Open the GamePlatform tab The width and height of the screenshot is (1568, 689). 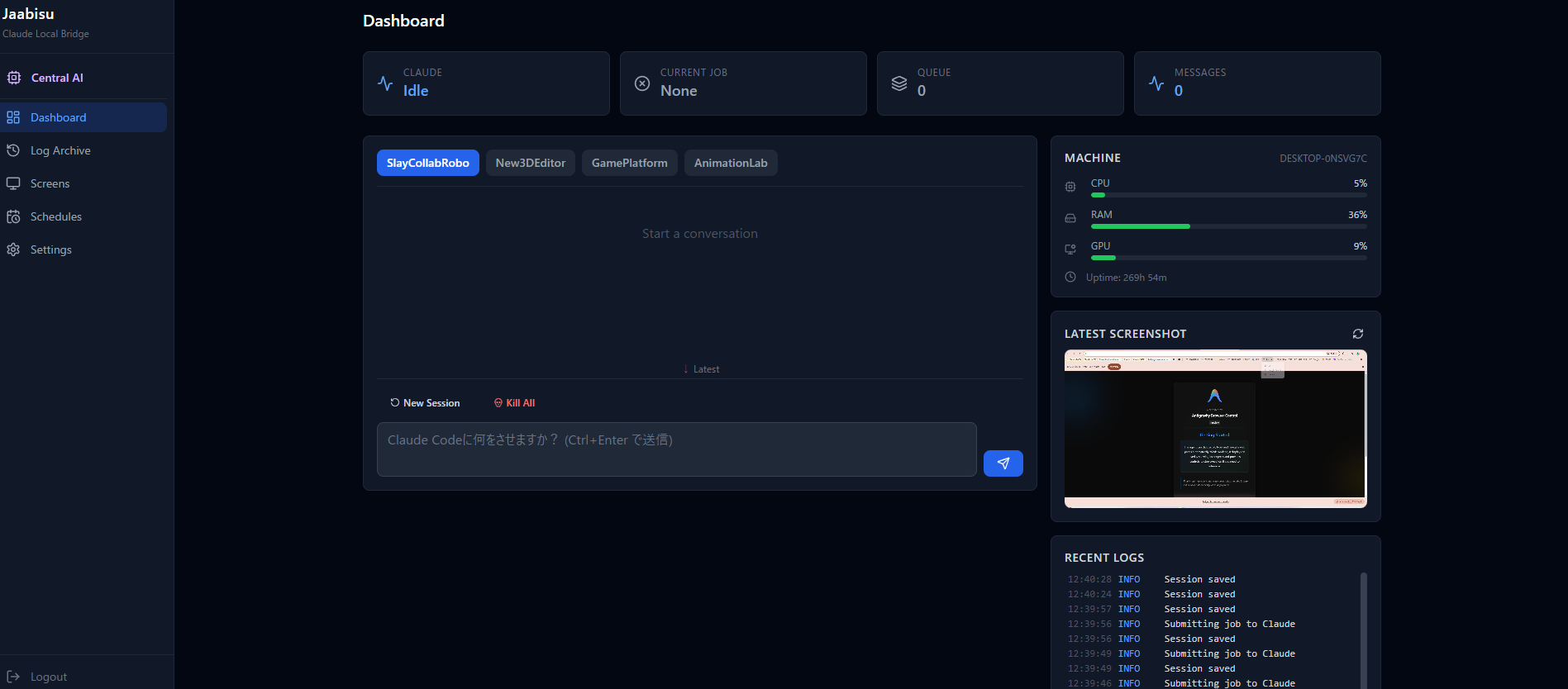coord(629,163)
